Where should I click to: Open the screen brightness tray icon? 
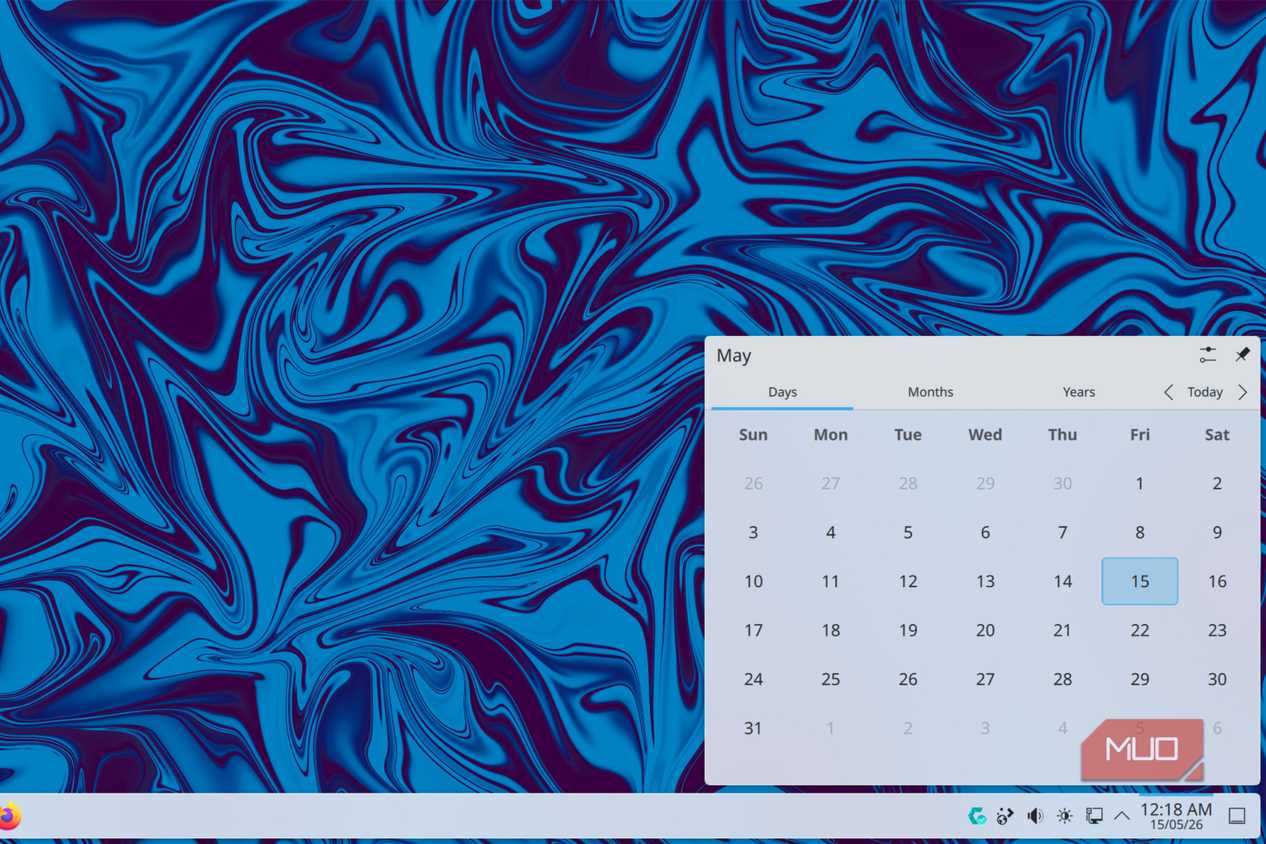[1065, 816]
